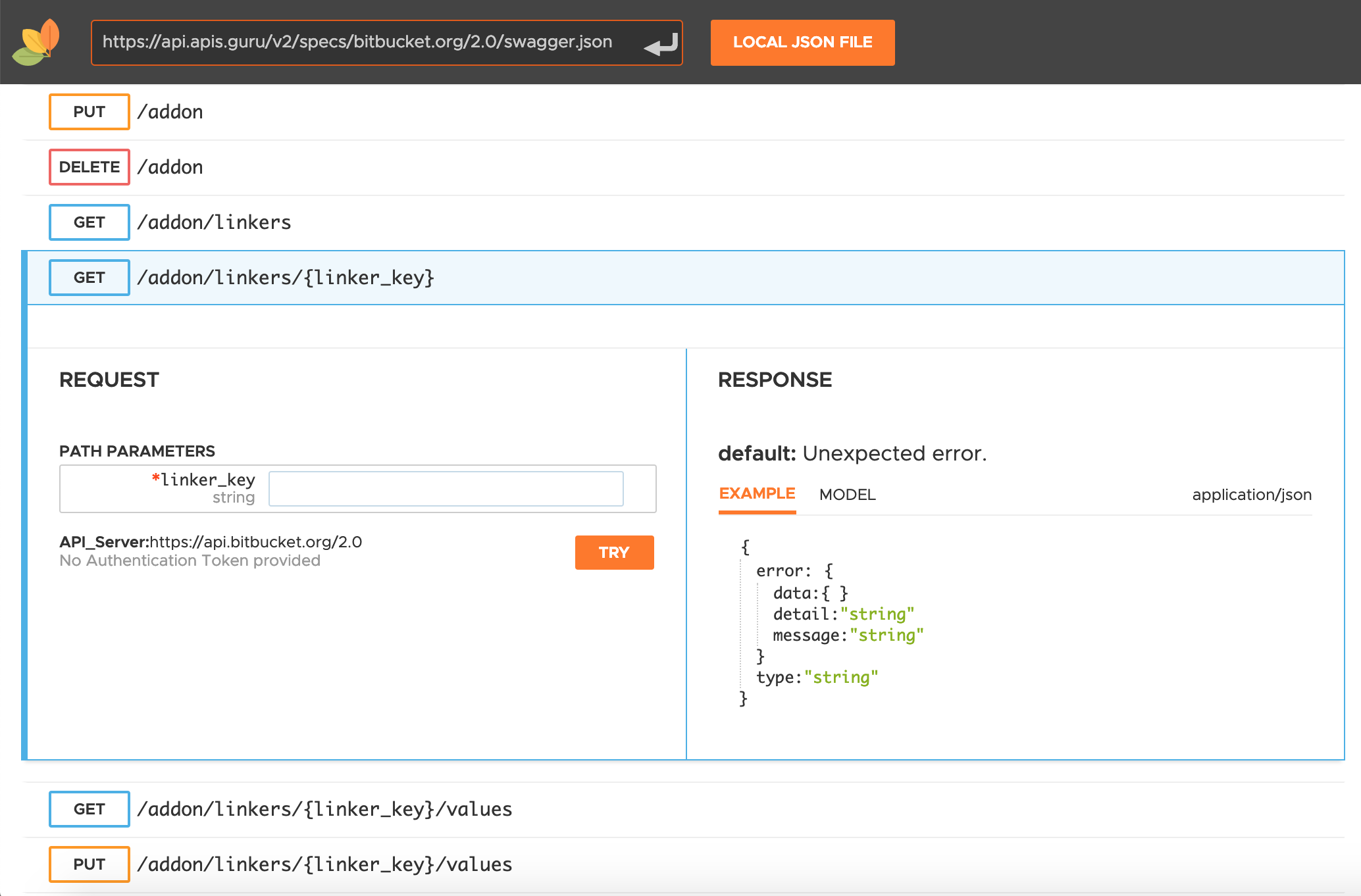This screenshot has height=896, width=1361.
Task: Expand the GET /addon/linkers endpoint
Action: click(x=214, y=222)
